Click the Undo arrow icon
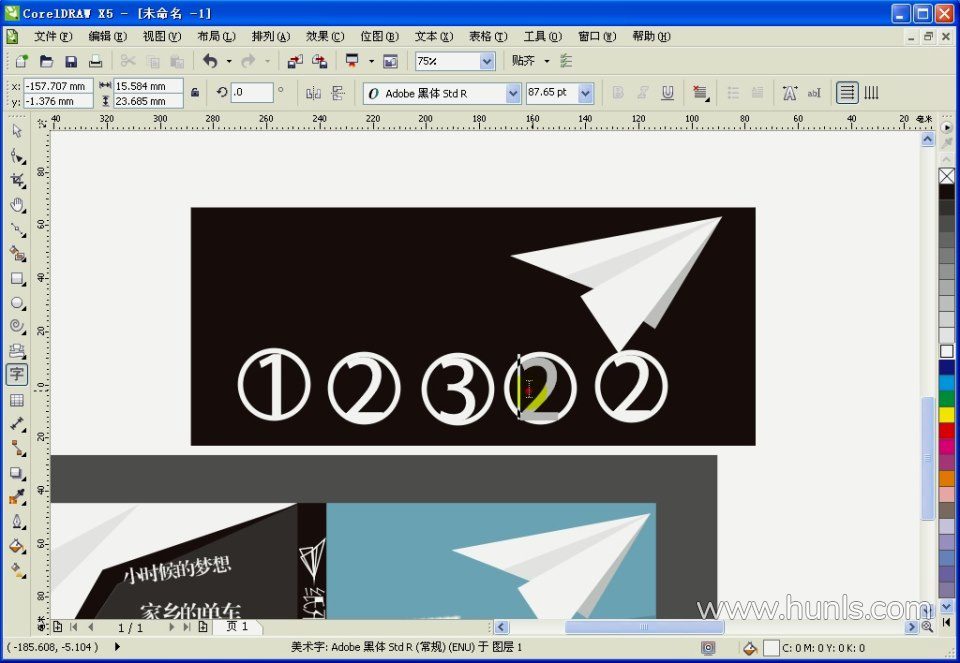960x663 pixels. (x=210, y=61)
